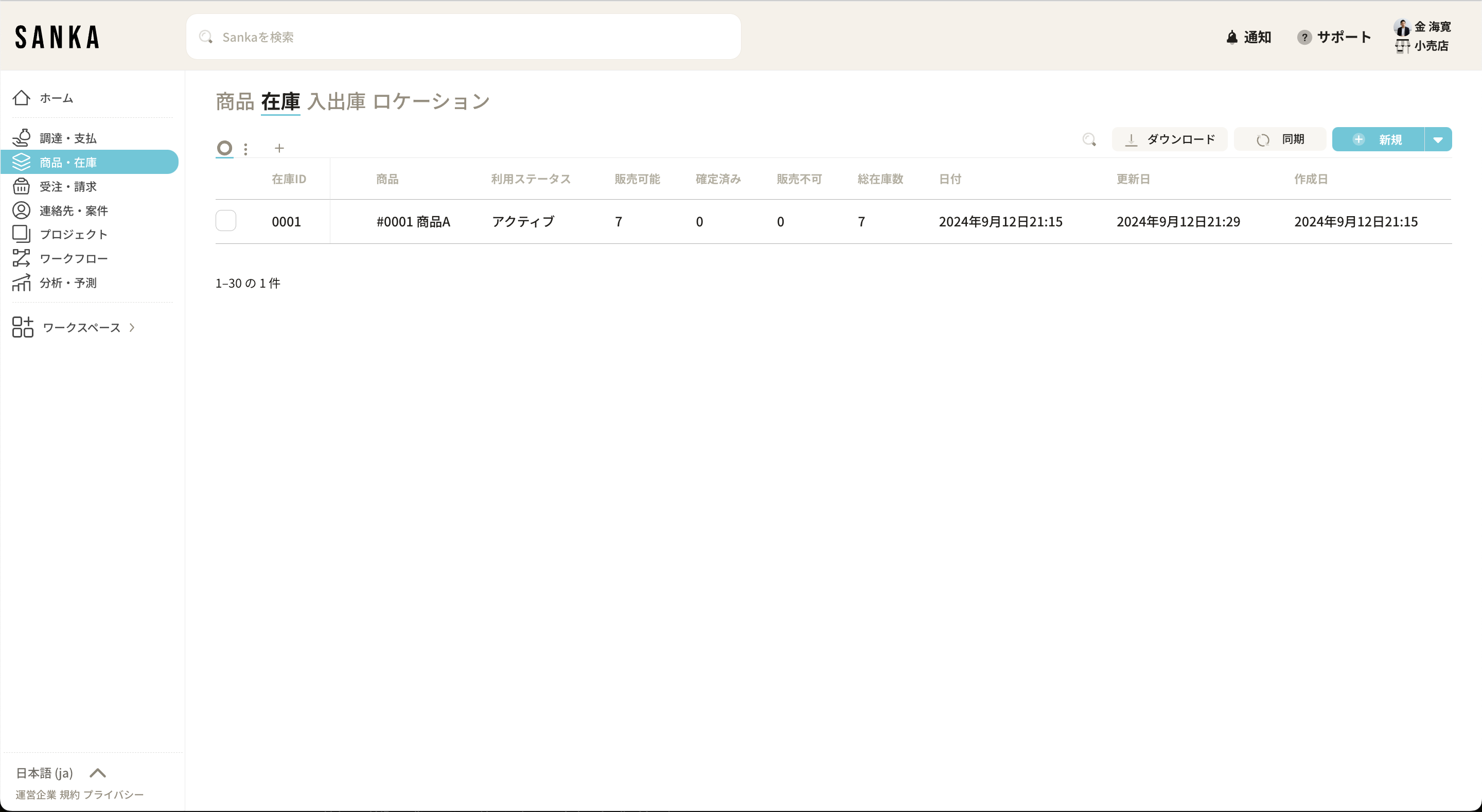Click plus icon to add view

tap(279, 149)
